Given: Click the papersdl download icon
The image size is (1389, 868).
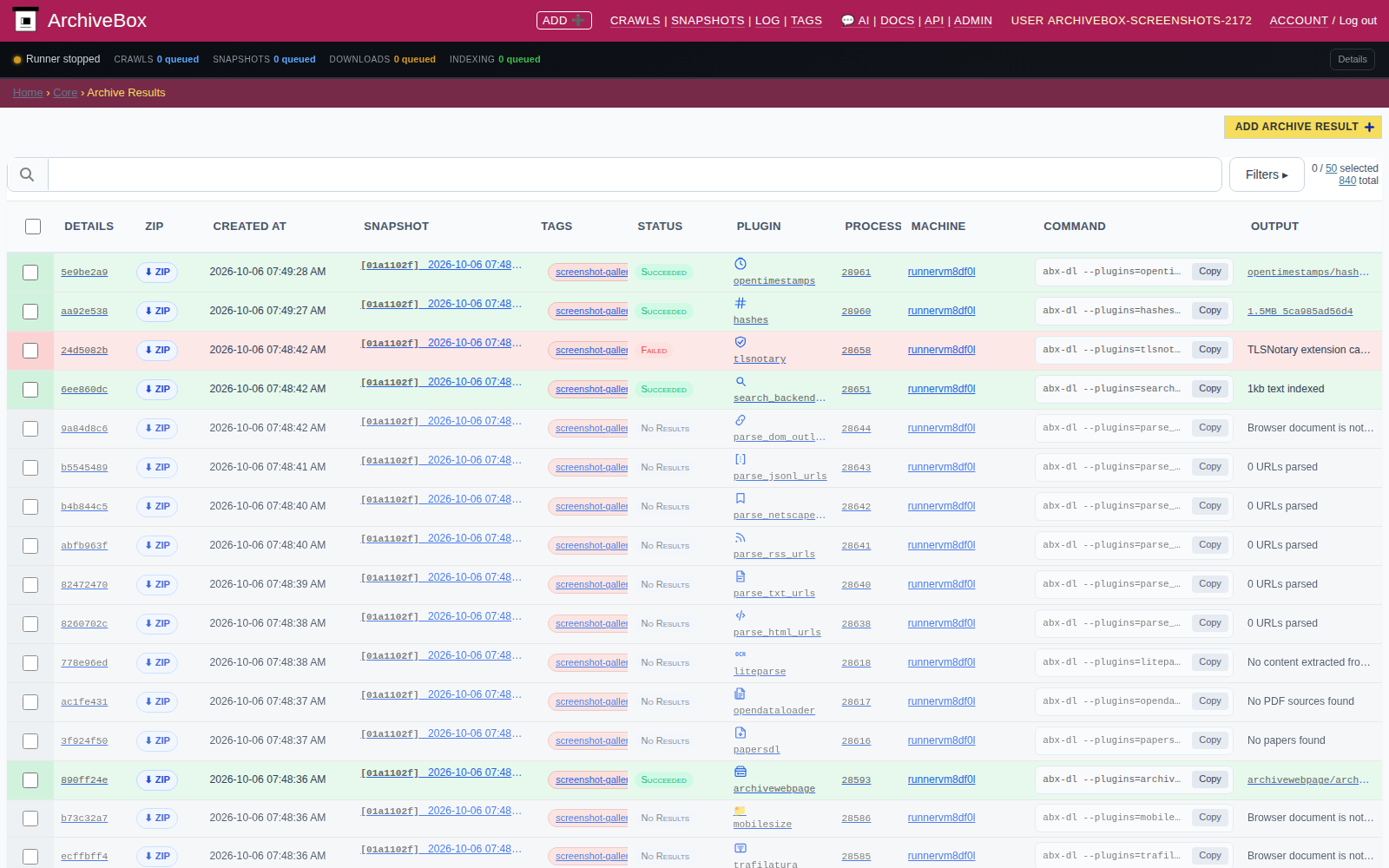Looking at the screenshot, I should [x=741, y=733].
